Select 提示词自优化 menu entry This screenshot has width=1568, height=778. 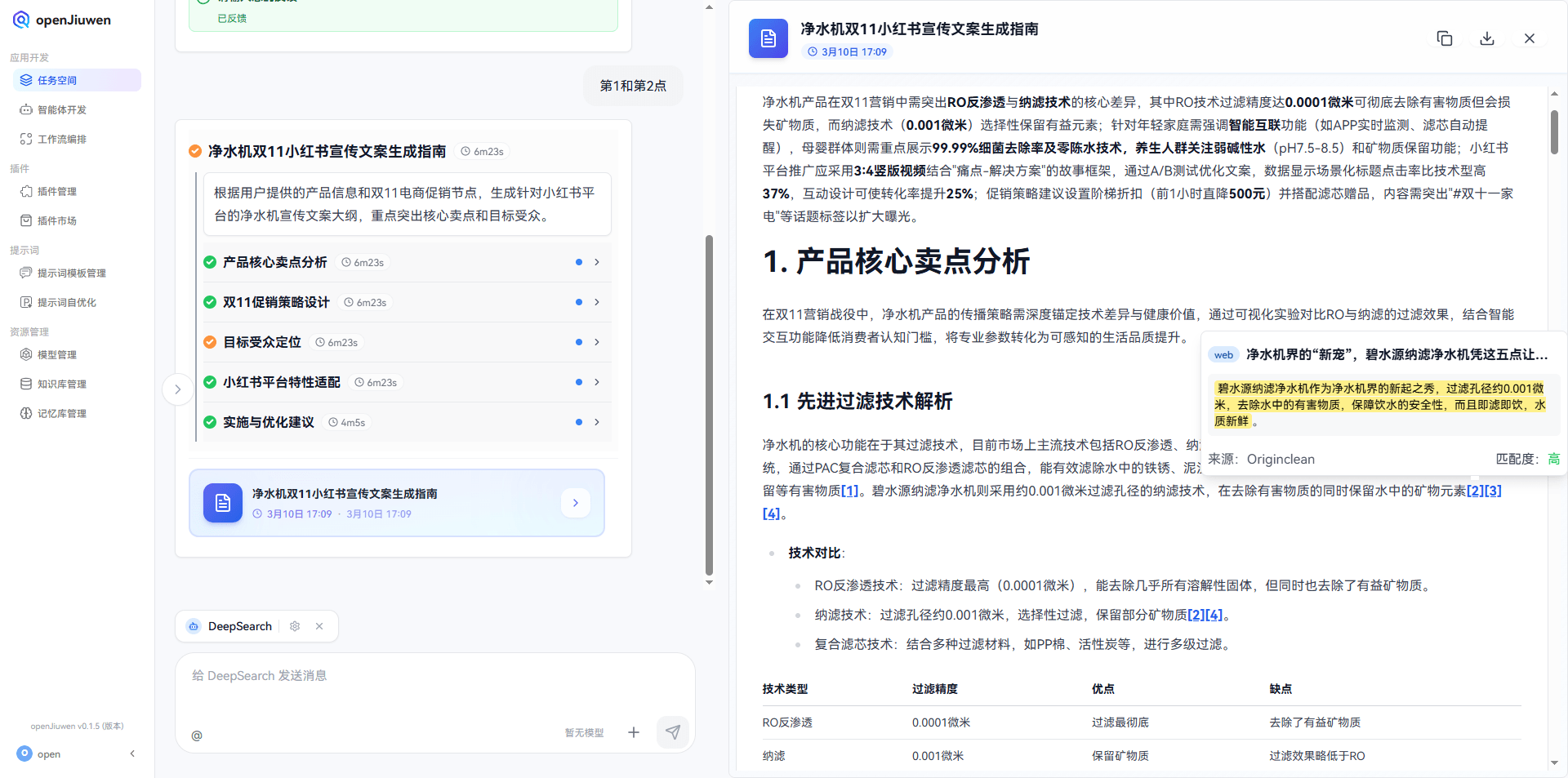tap(66, 301)
